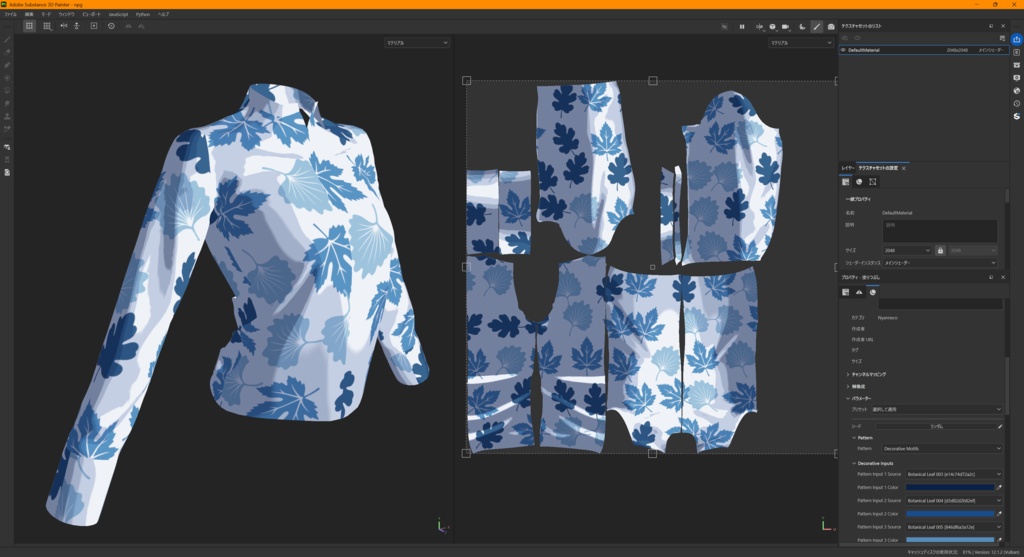Close the テクスチャセットの設定 tab
Viewport: 1024px width, 557px height.
coord(904,168)
